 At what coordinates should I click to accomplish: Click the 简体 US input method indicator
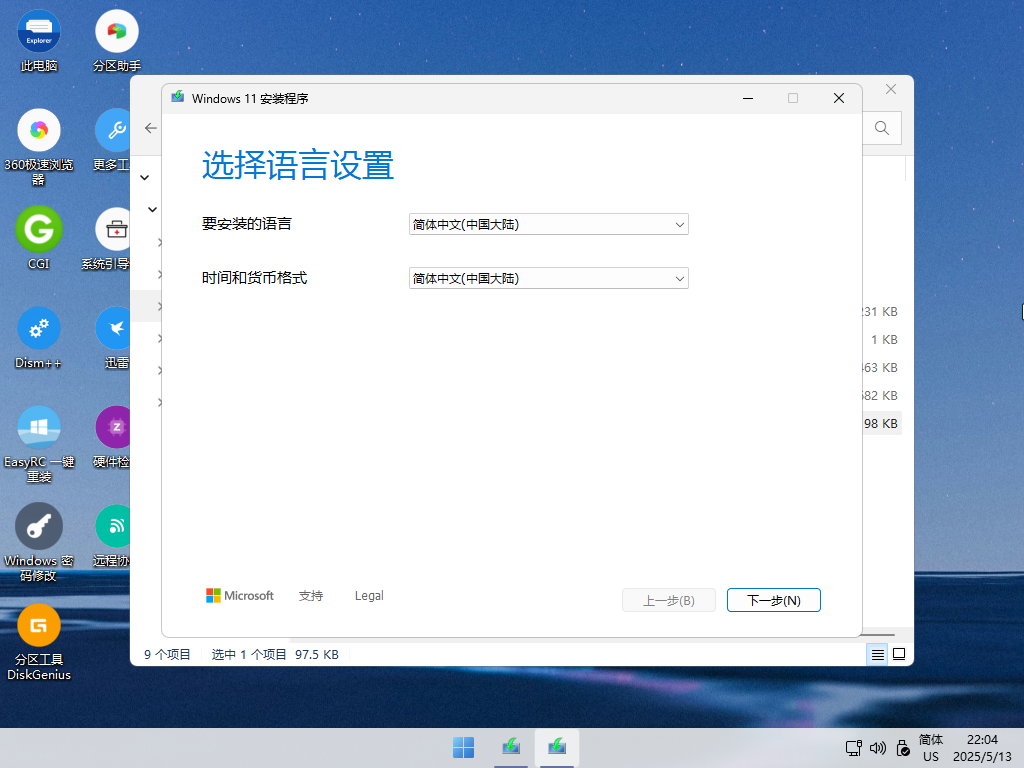[931, 748]
